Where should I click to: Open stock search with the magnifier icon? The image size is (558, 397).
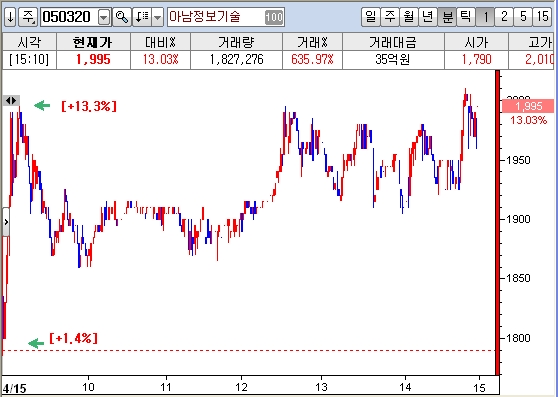122,17
